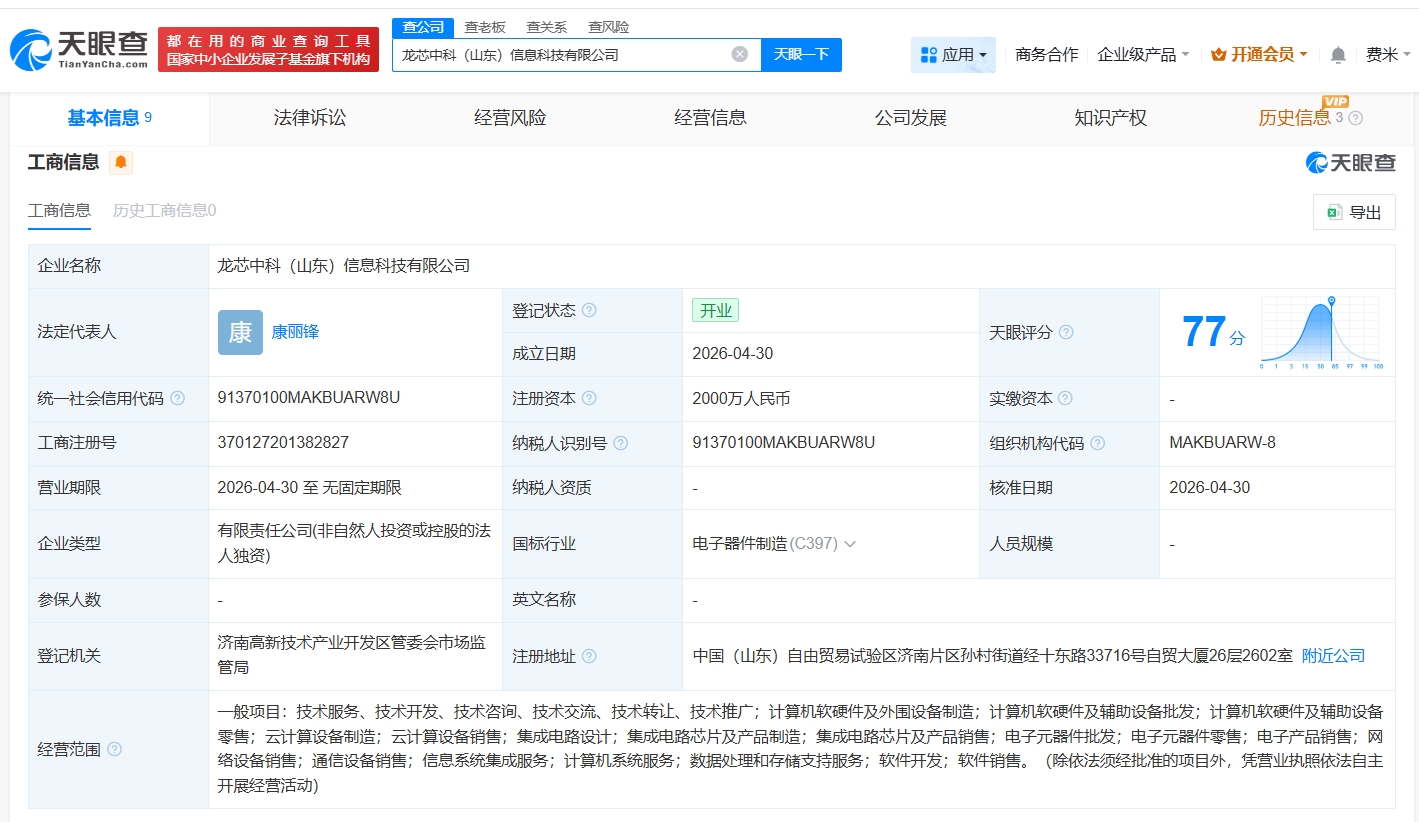The image size is (1419, 822).
Task: Switch to the 查关系 search tab
Action: (547, 27)
